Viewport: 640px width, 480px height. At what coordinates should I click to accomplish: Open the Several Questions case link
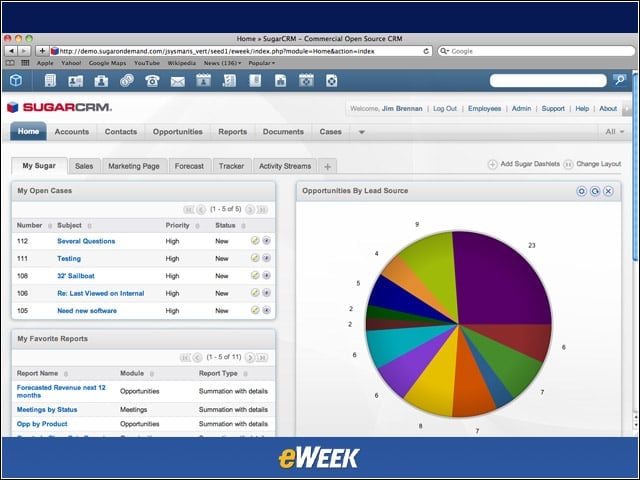tap(86, 241)
